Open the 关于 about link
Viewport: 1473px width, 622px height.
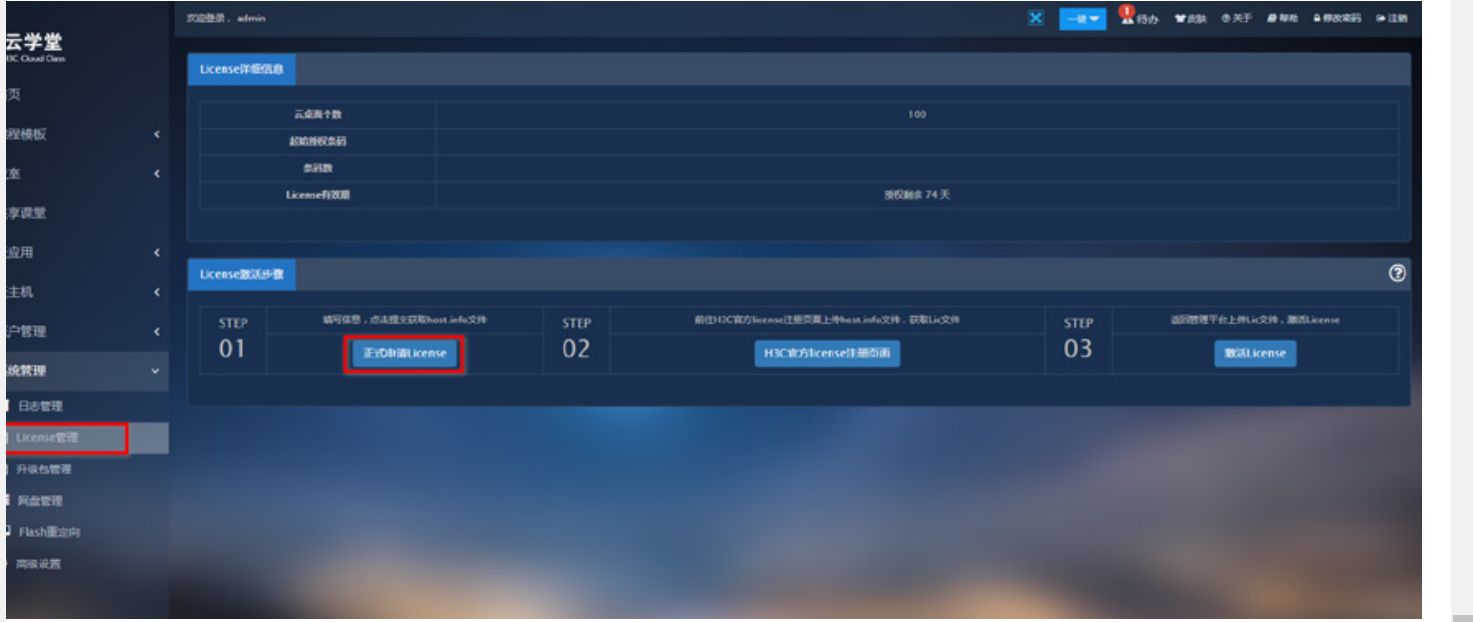[x=1236, y=19]
